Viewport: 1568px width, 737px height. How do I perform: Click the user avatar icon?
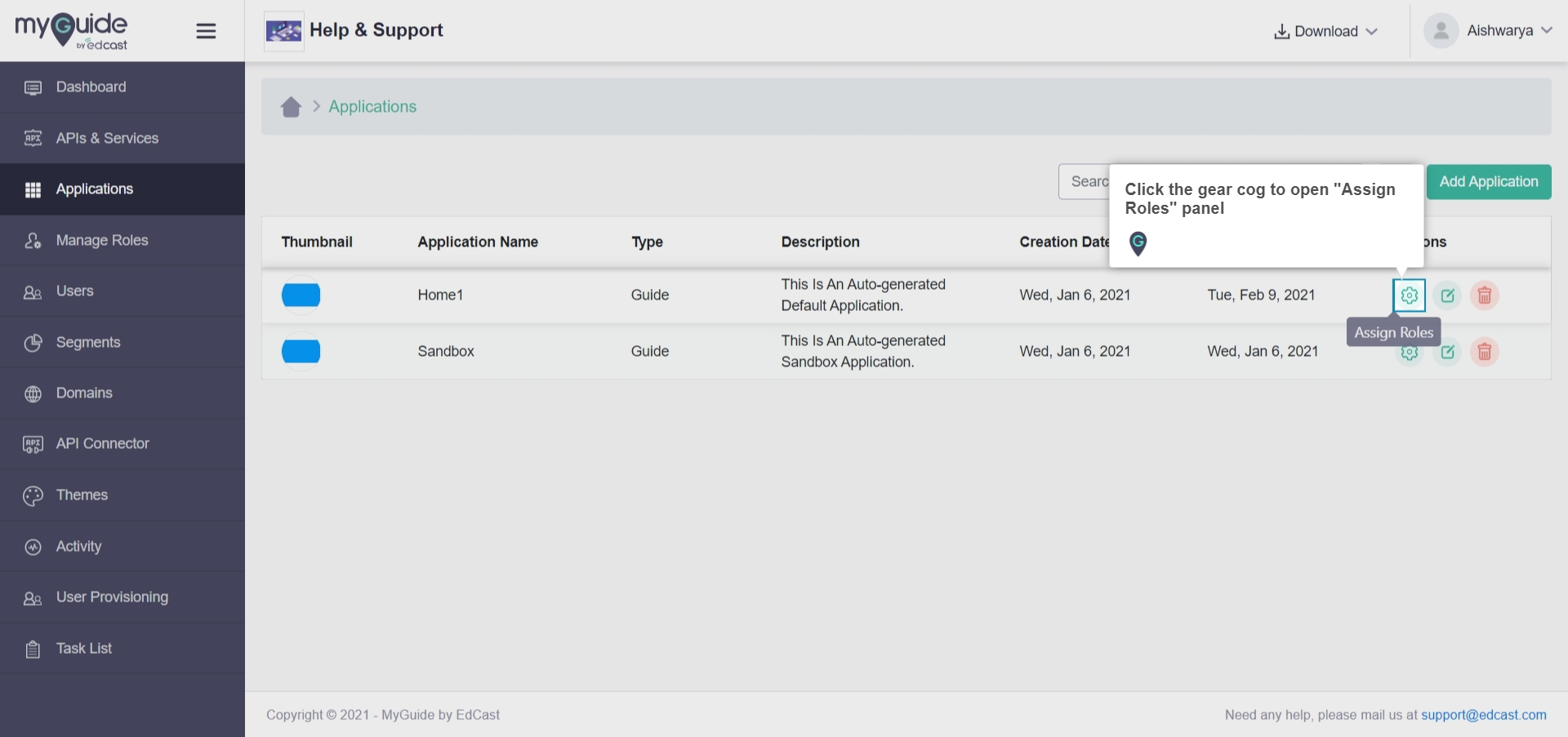pos(1441,31)
